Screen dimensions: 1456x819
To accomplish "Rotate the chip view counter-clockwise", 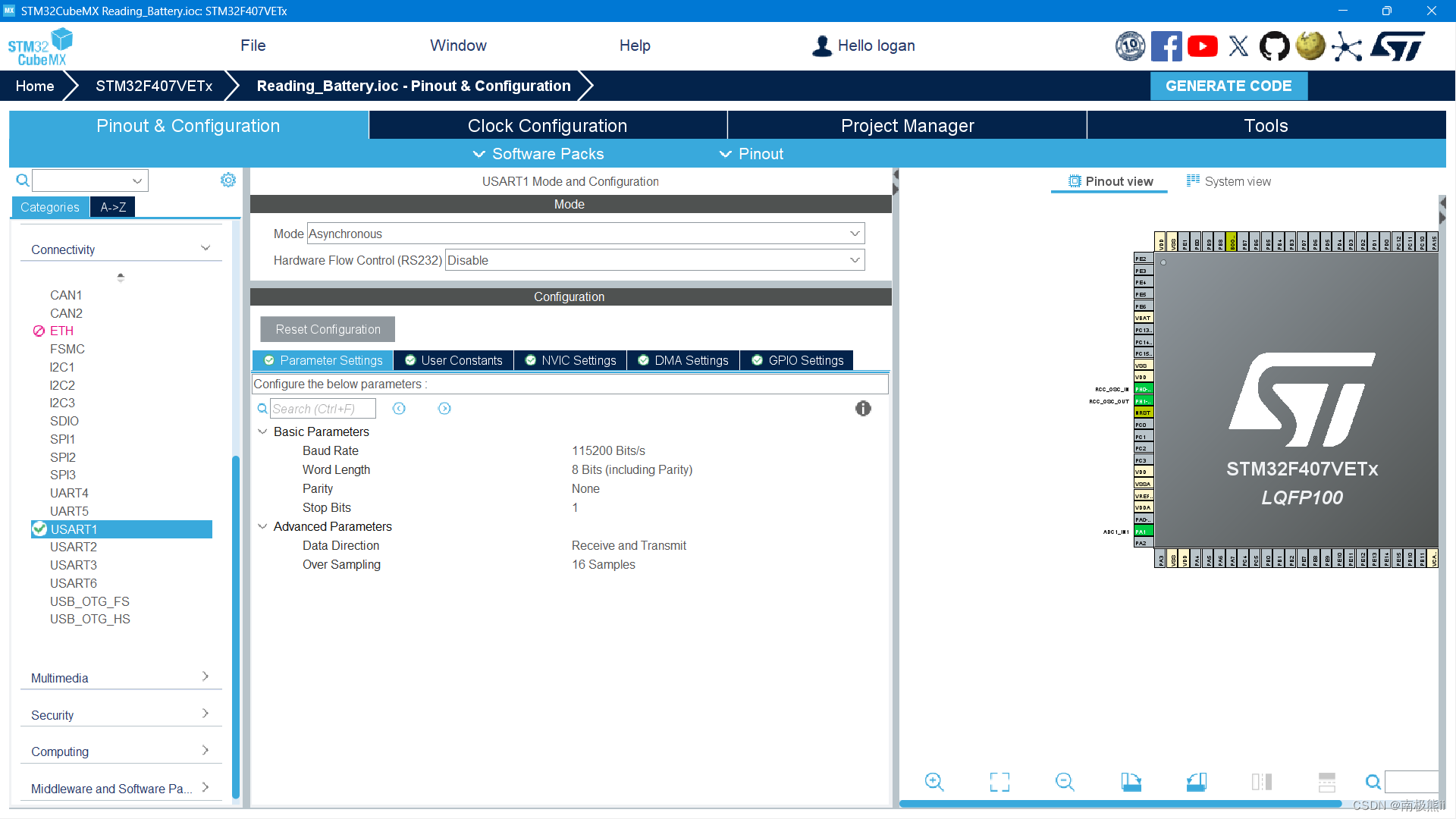I will [1197, 782].
